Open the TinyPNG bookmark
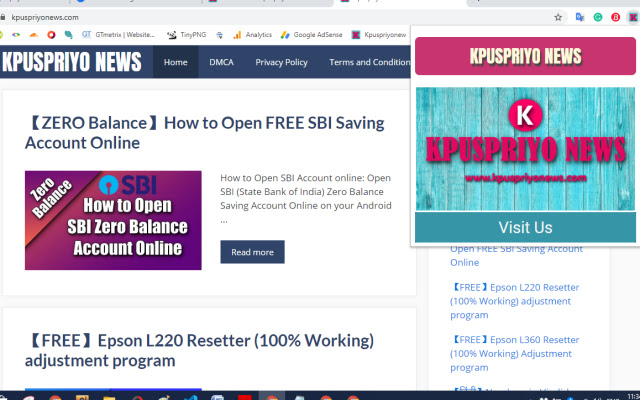Screen dimensions: 640x400 (x=187, y=35)
